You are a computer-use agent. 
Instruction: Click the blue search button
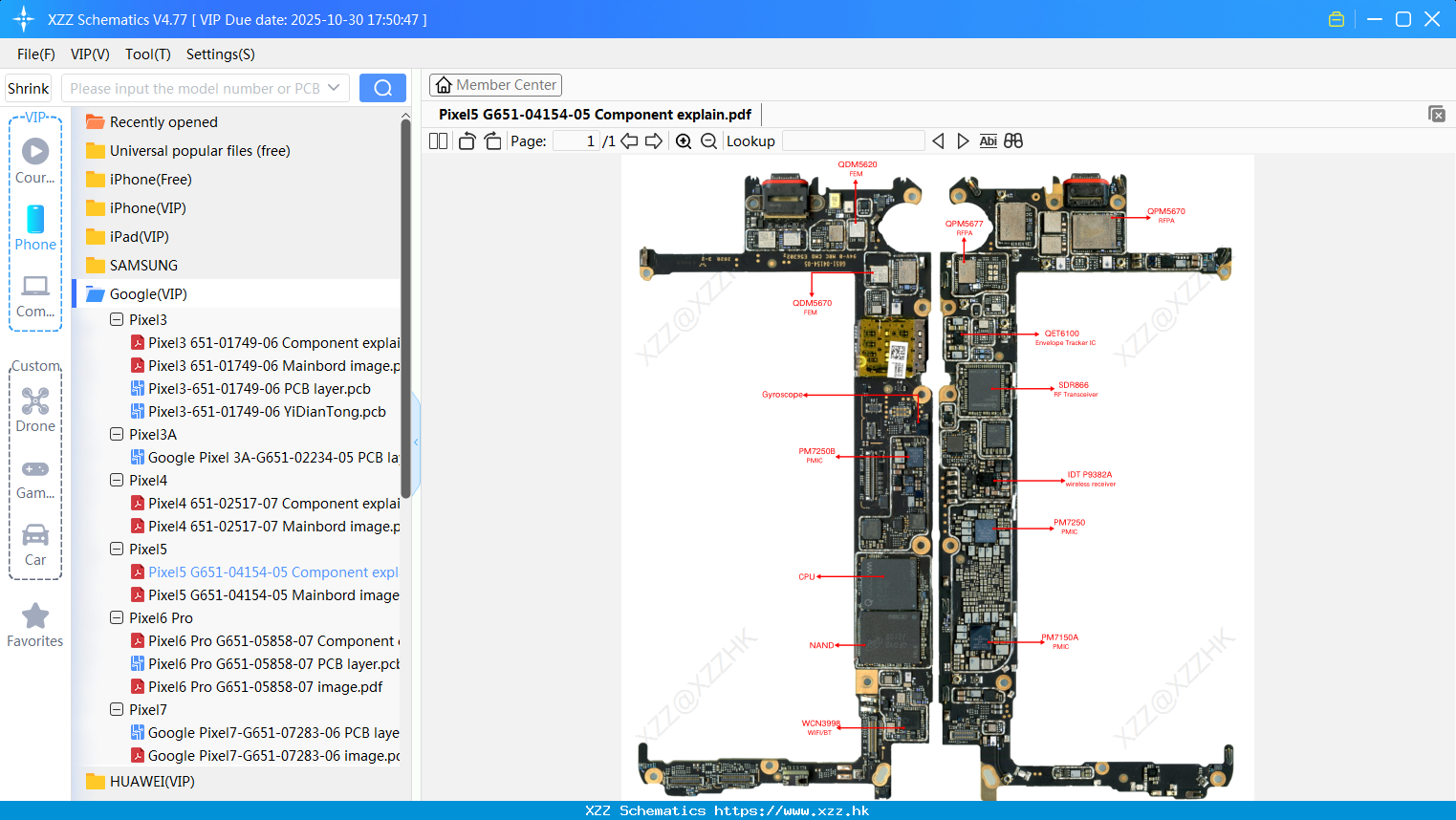382,88
